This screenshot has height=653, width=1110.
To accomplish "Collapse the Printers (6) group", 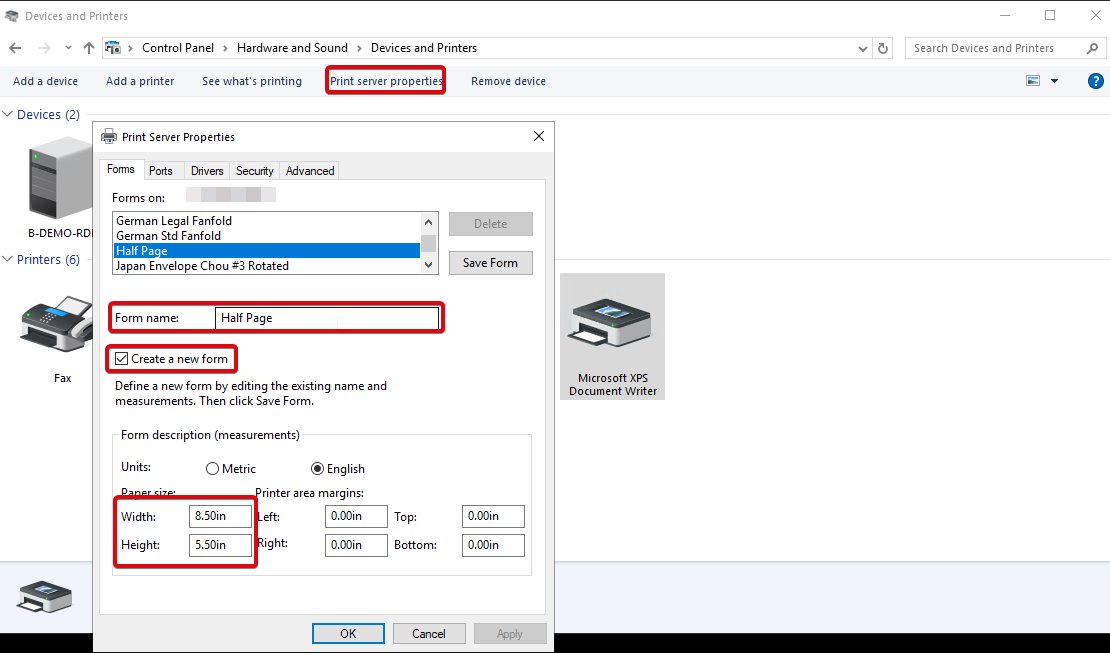I will tap(8, 260).
